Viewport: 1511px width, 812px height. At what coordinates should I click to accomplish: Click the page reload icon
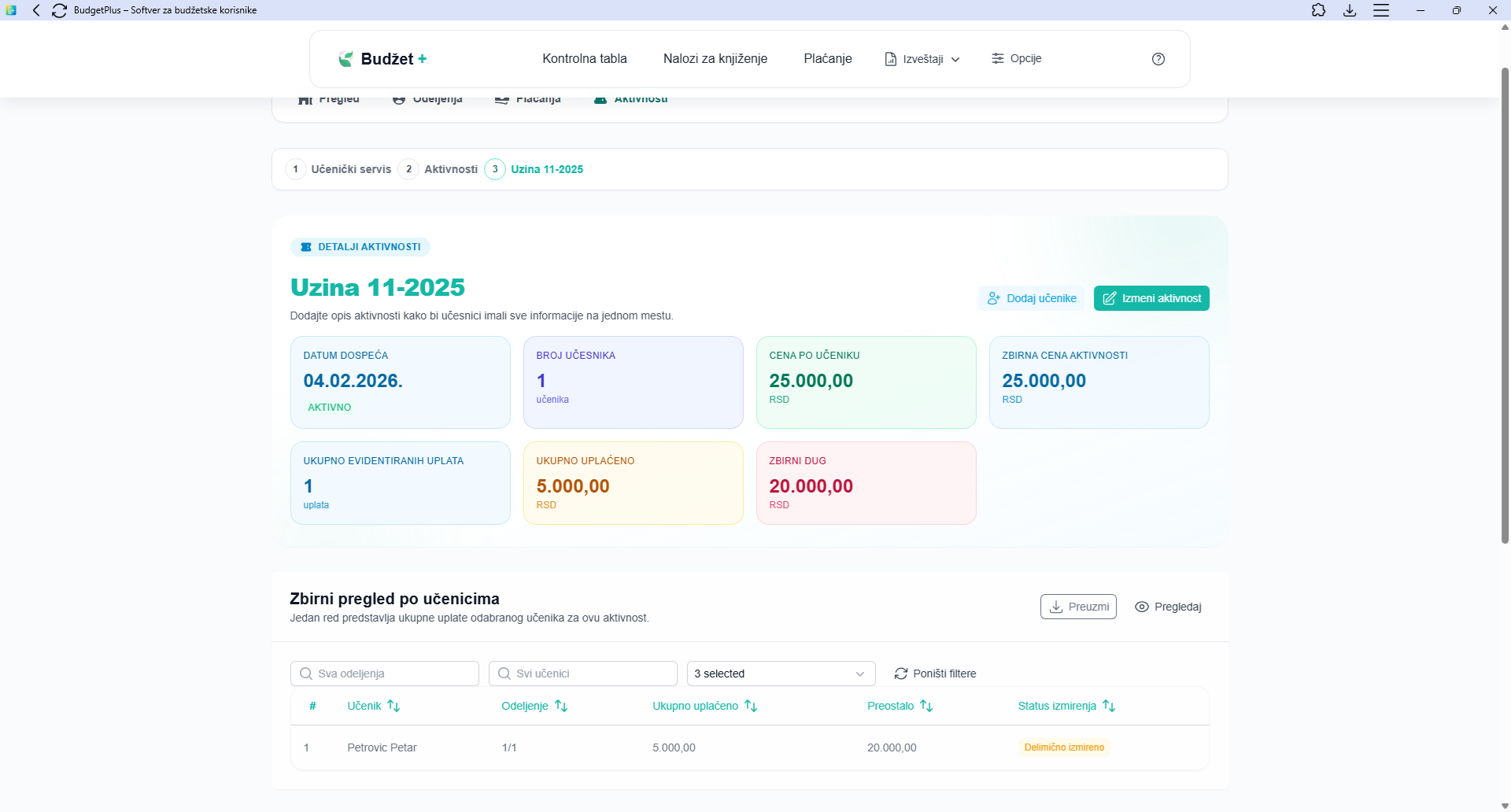click(59, 10)
